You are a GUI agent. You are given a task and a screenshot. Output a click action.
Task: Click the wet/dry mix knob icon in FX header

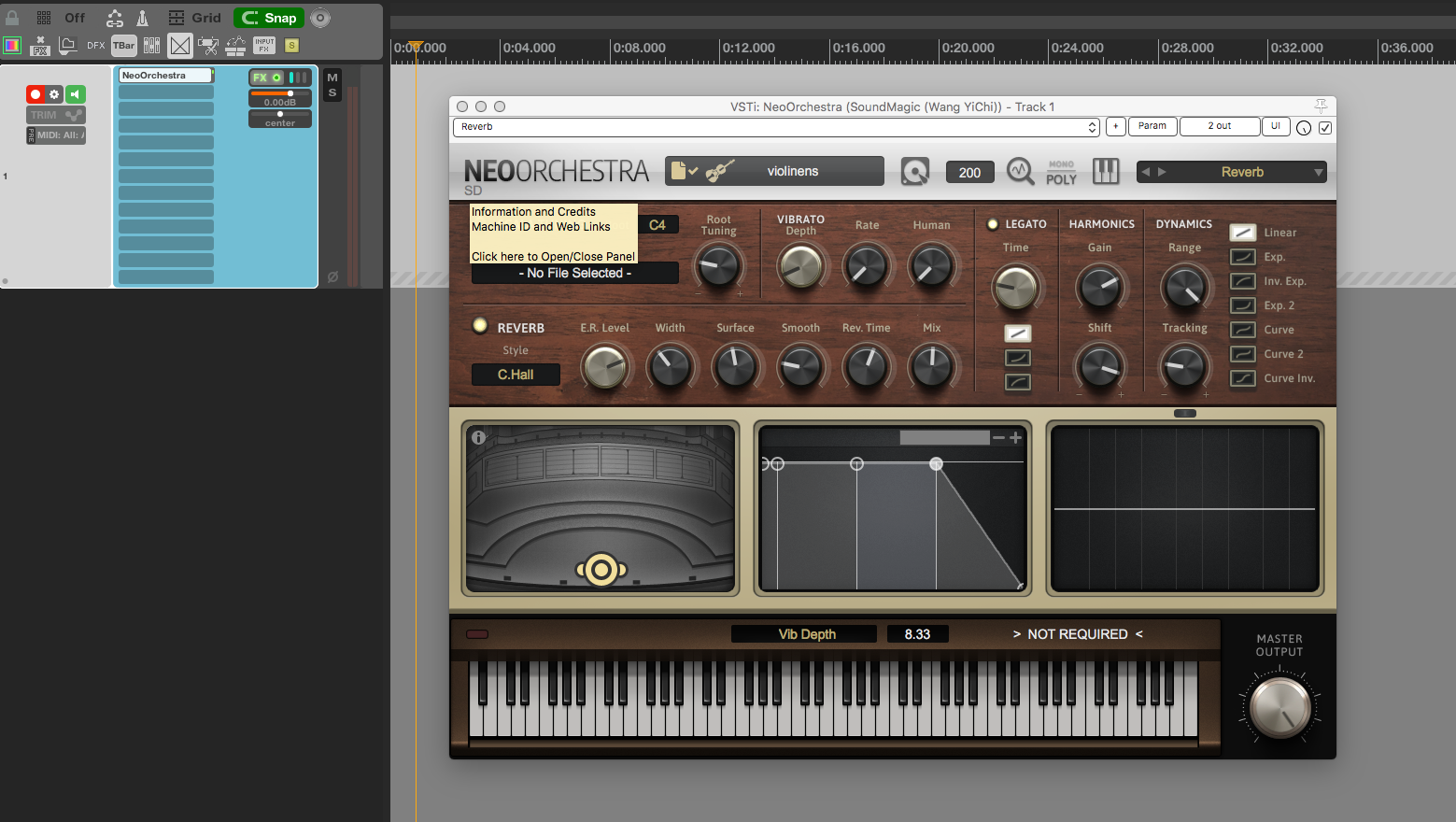[x=1304, y=127]
